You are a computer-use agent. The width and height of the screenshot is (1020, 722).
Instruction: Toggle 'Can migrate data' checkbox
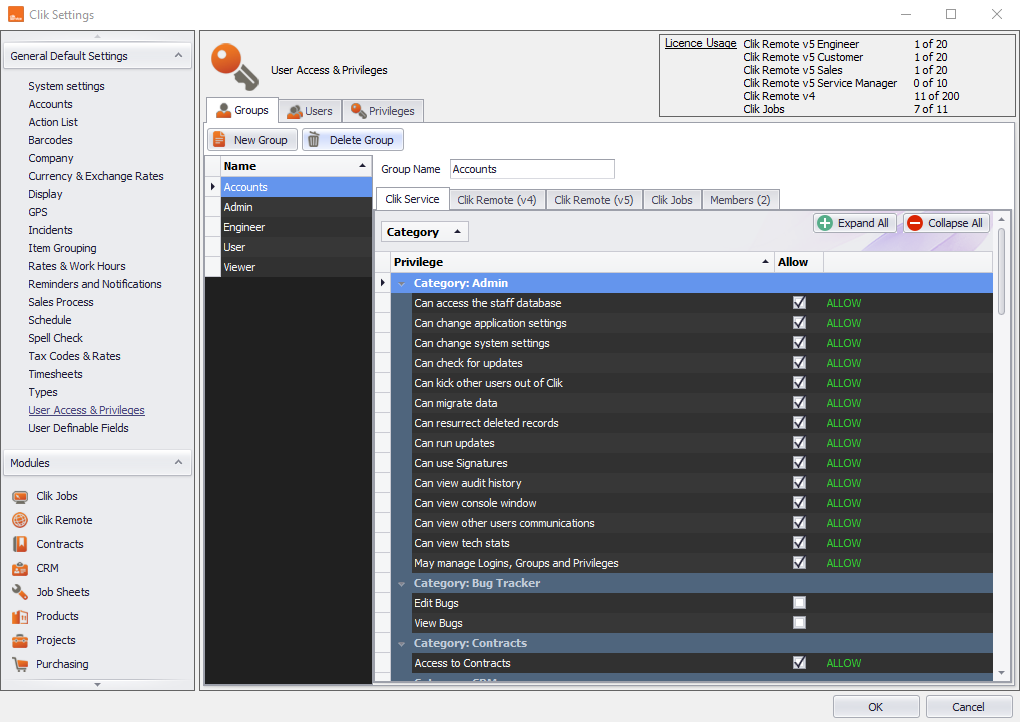click(799, 403)
